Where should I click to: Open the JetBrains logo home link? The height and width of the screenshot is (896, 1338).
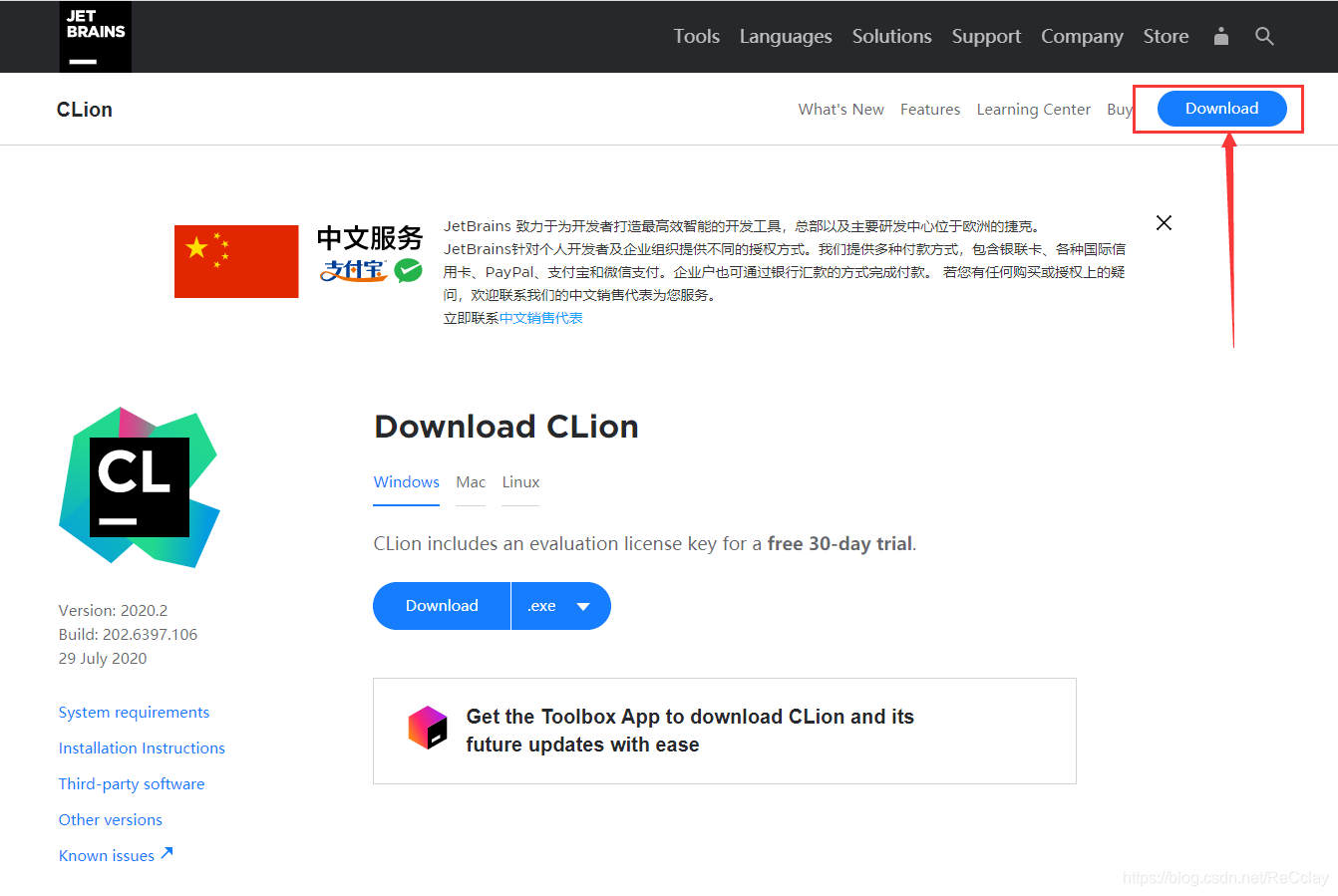pyautogui.click(x=96, y=37)
